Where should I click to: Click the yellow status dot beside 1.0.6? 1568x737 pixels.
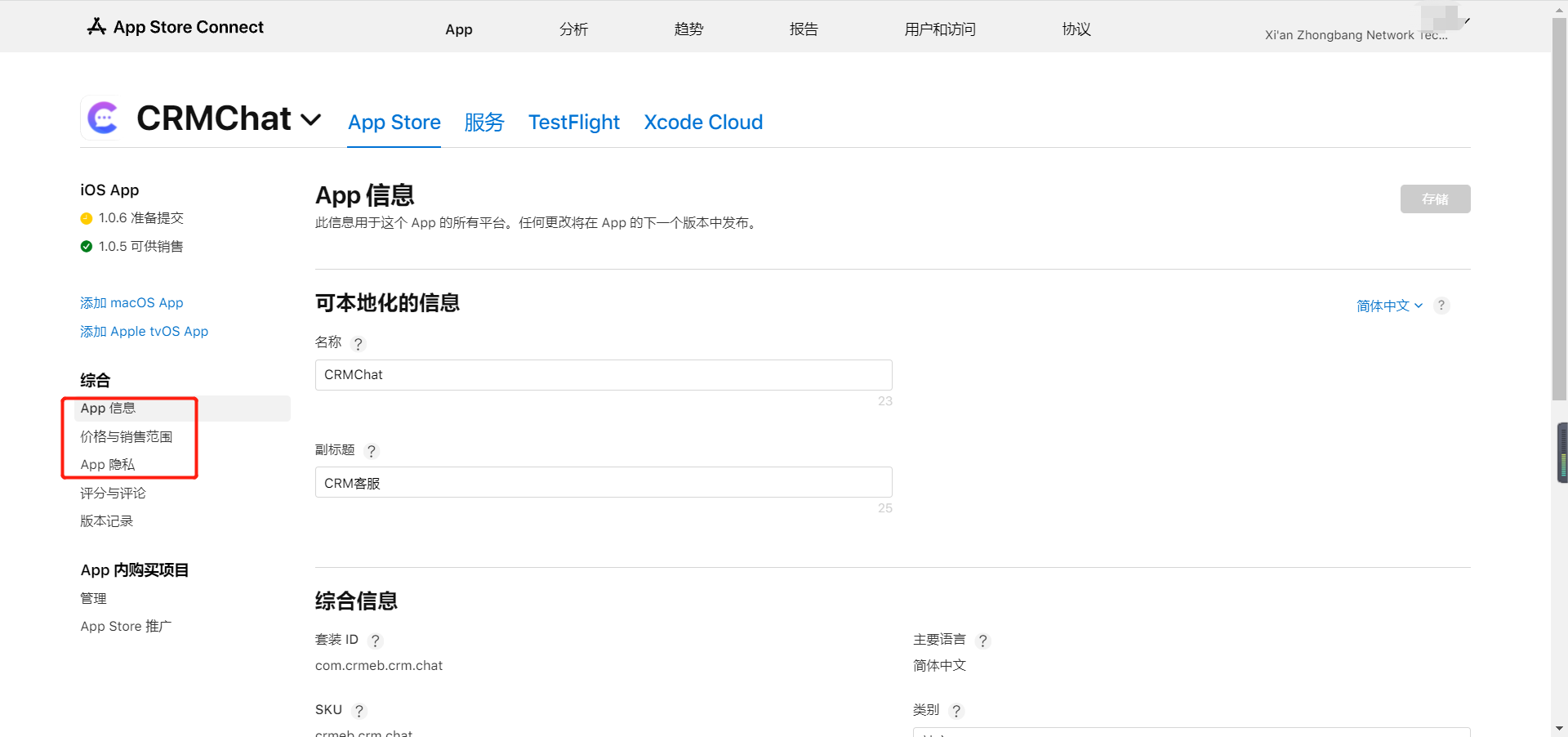[87, 218]
